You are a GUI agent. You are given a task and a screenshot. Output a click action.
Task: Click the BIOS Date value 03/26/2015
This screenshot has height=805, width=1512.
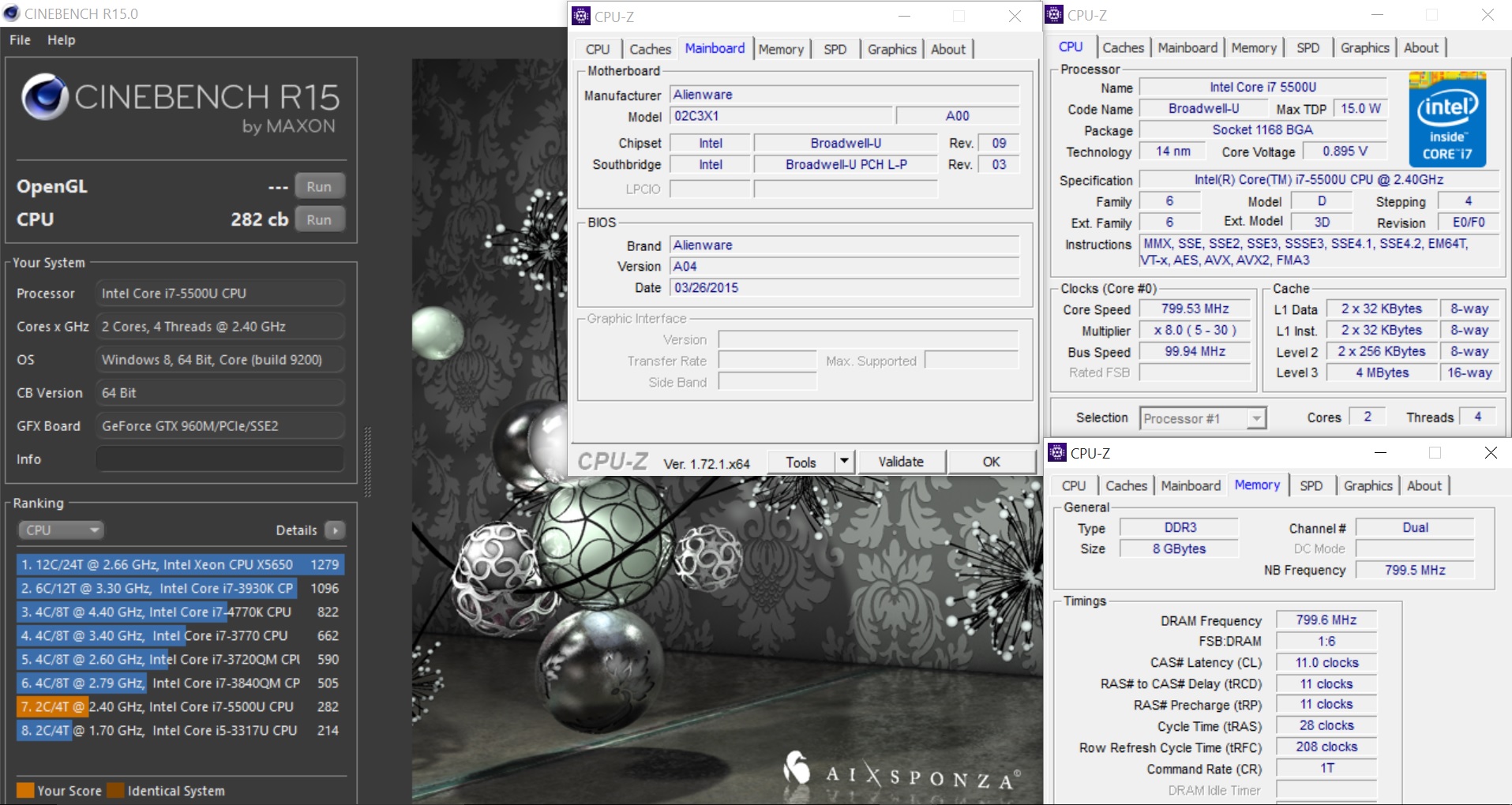click(844, 288)
